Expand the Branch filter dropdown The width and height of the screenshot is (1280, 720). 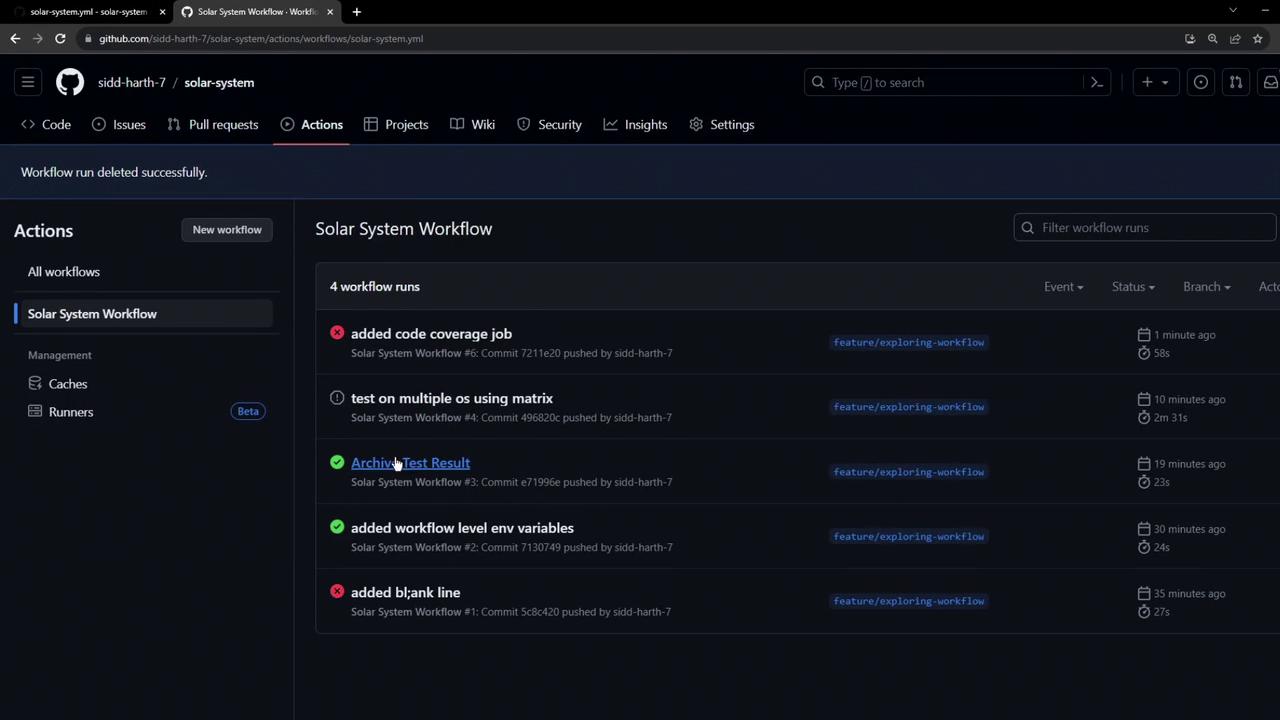(1206, 286)
